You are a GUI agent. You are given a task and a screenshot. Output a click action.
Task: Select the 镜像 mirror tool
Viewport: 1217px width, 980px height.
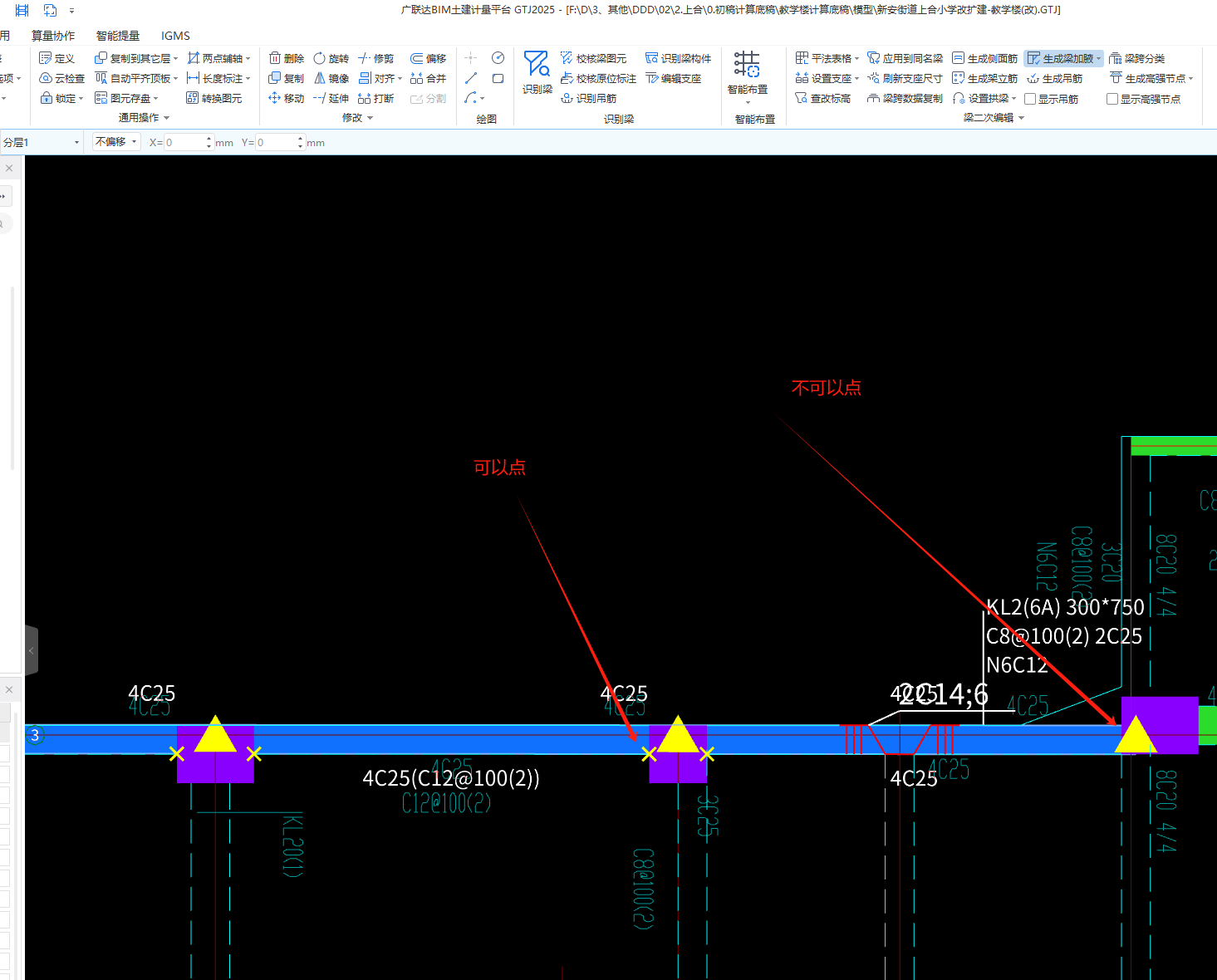331,78
